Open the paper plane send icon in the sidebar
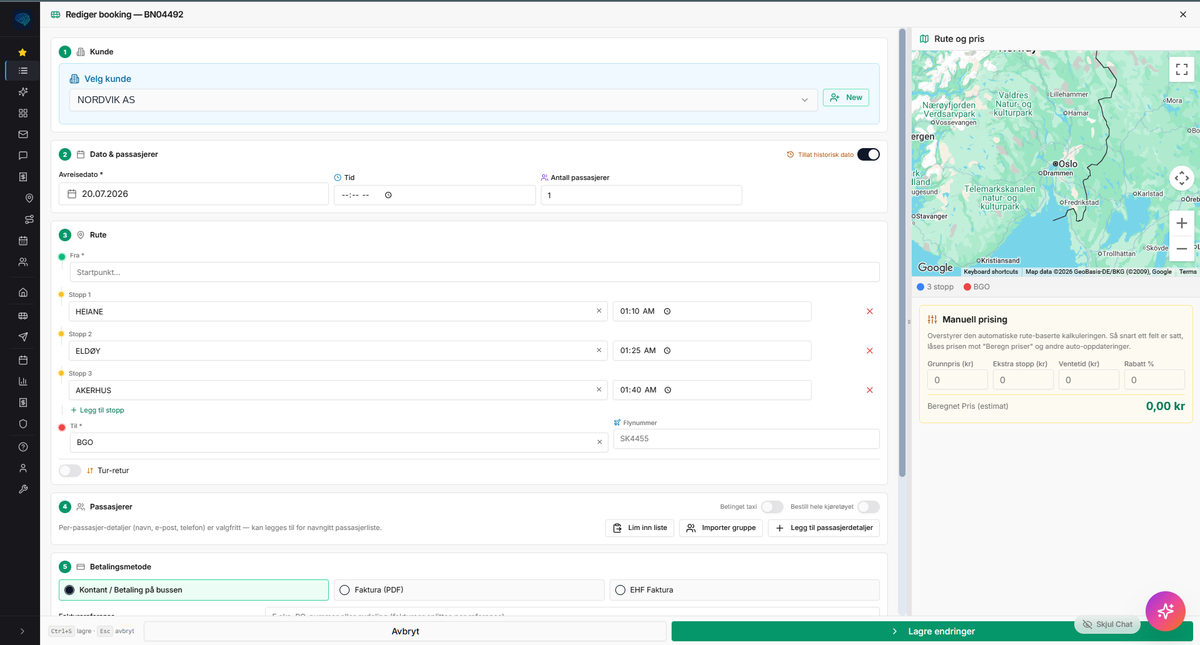This screenshot has height=645, width=1200. pyautogui.click(x=22, y=337)
